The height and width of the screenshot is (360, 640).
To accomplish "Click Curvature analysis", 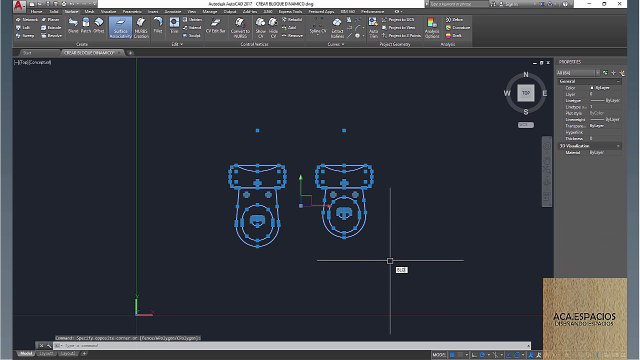I will pyautogui.click(x=458, y=27).
